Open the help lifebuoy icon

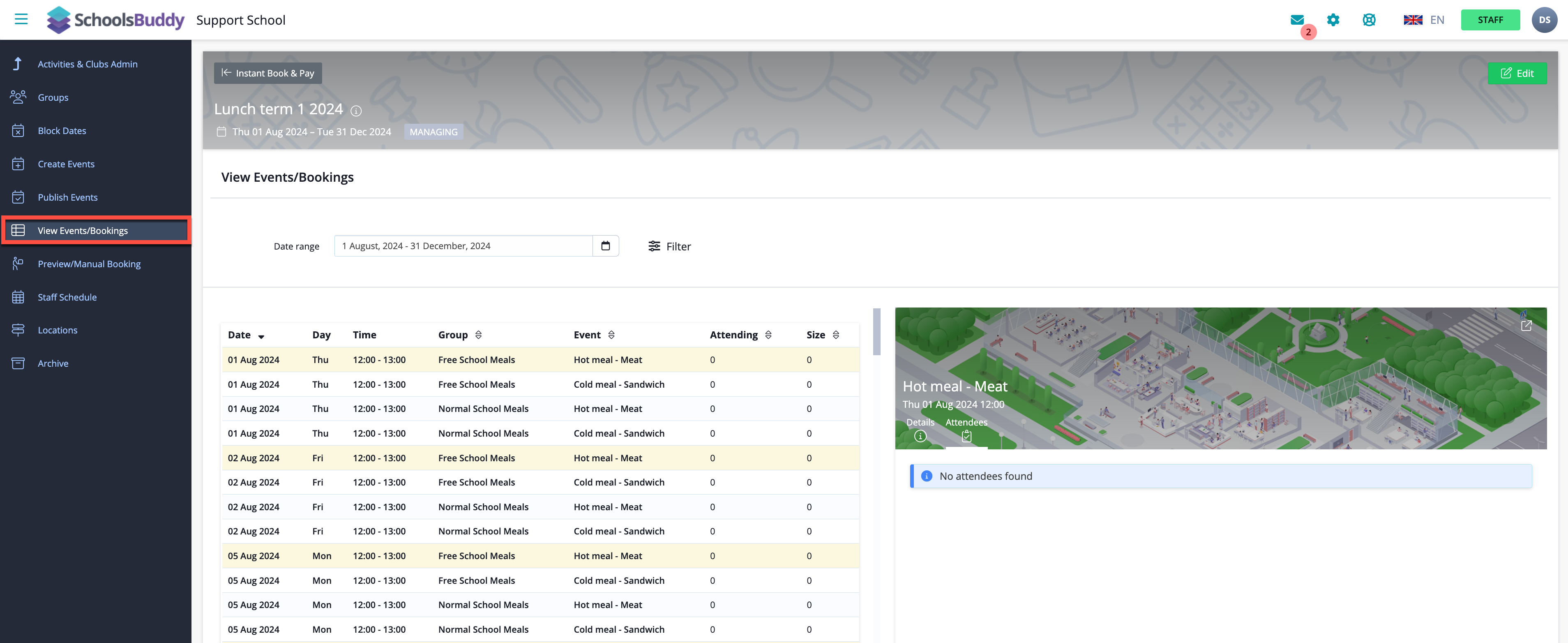[x=1369, y=20]
